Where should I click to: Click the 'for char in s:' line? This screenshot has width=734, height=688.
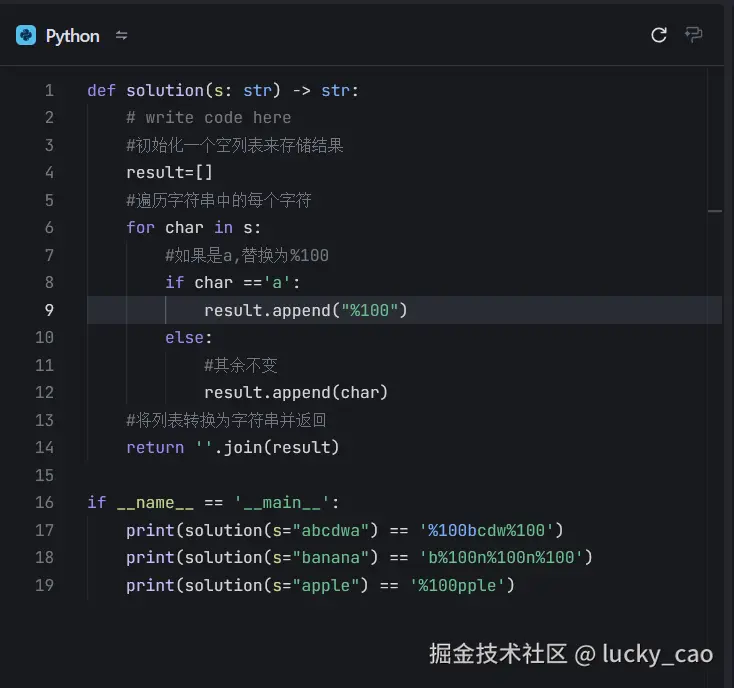[194, 227]
